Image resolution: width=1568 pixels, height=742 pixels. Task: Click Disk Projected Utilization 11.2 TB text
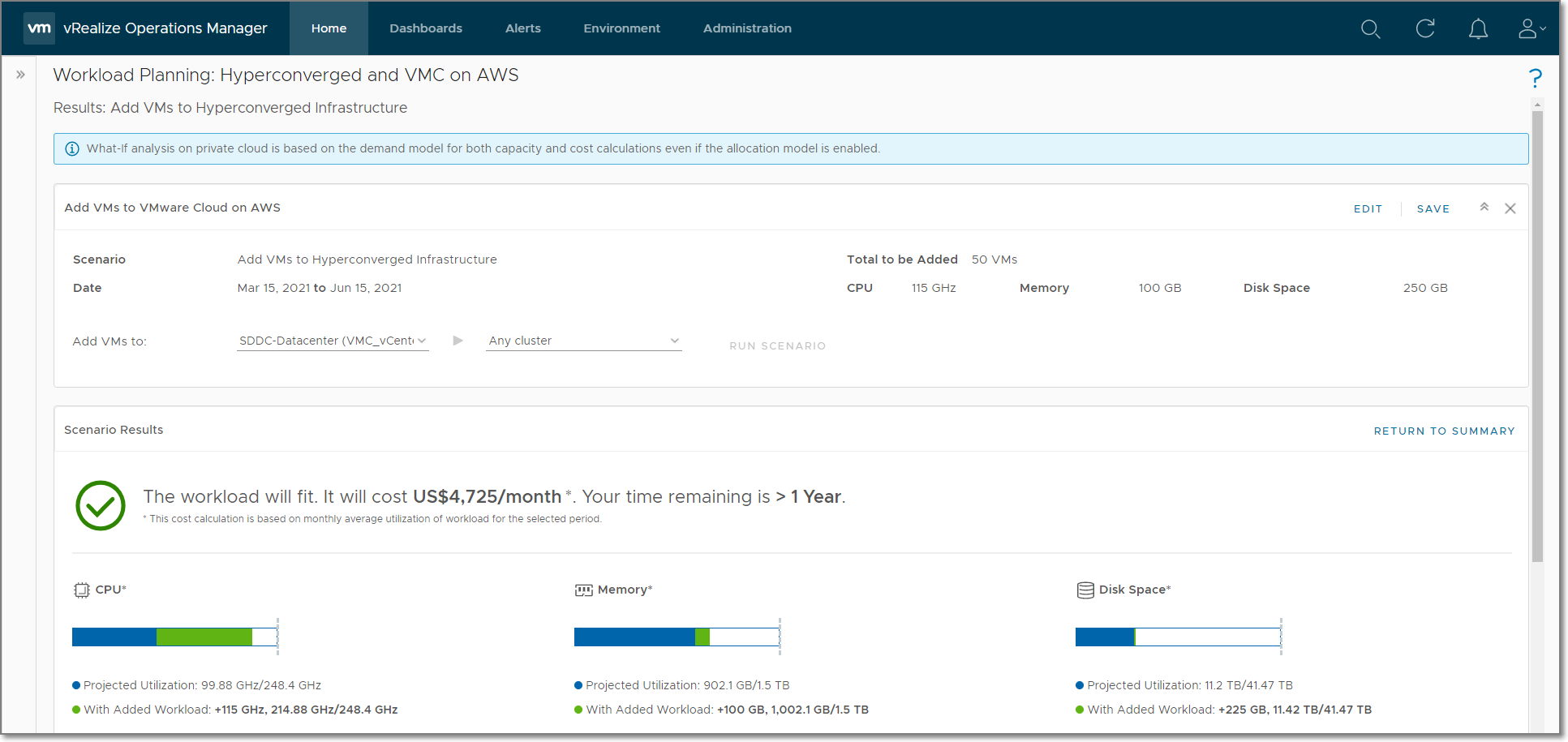(x=1190, y=685)
